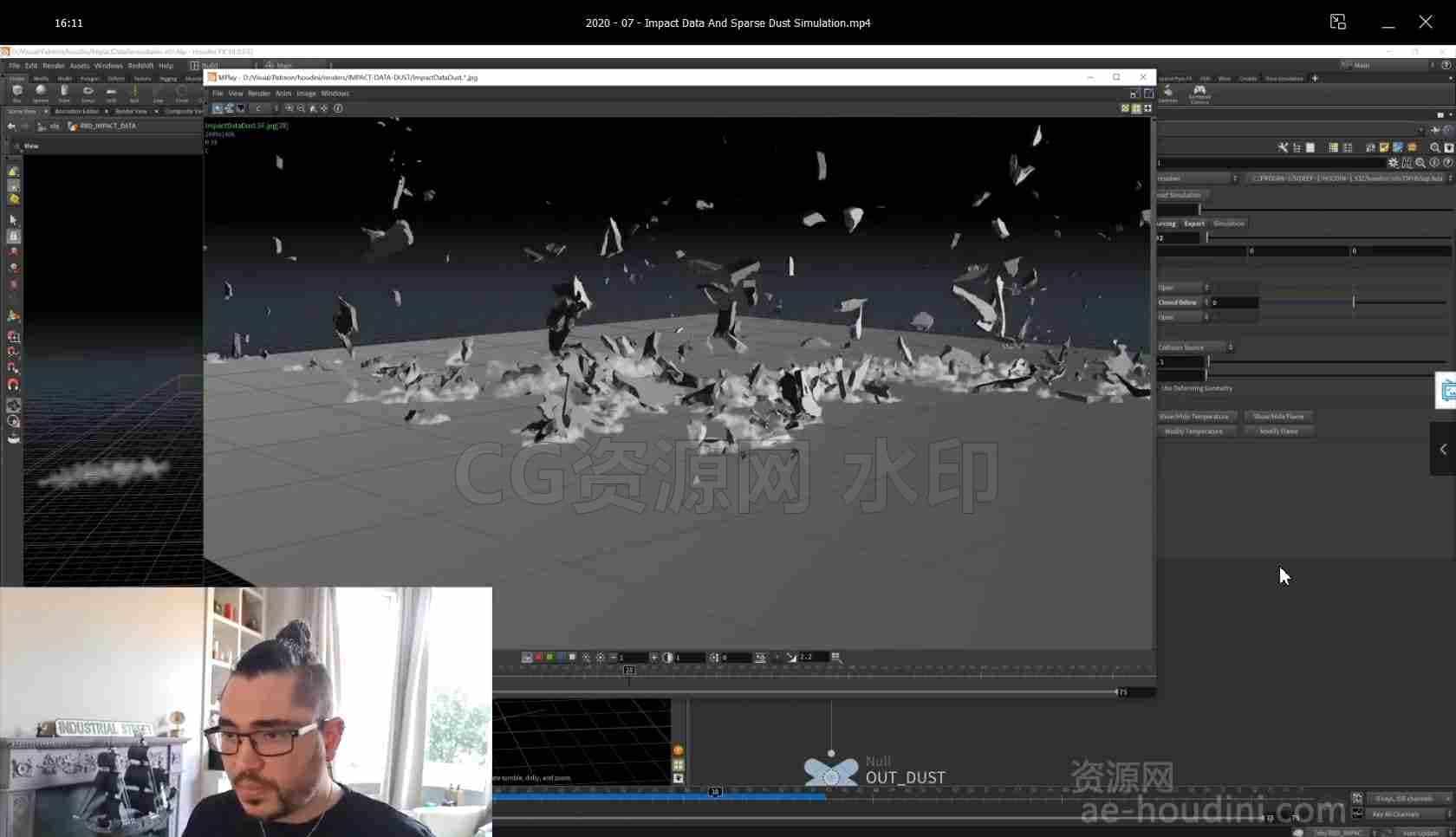Click the Modify Flame button
The width and height of the screenshot is (1456, 837).
tap(1278, 431)
